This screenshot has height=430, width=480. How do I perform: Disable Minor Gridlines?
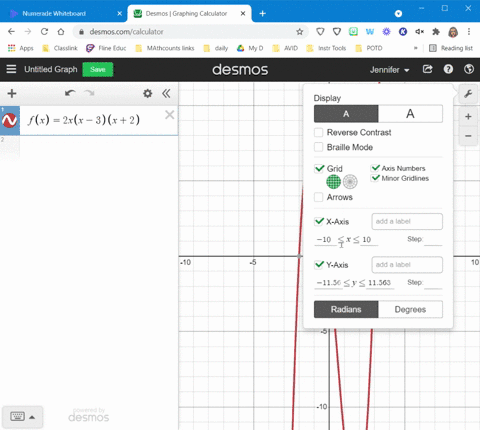[375, 178]
